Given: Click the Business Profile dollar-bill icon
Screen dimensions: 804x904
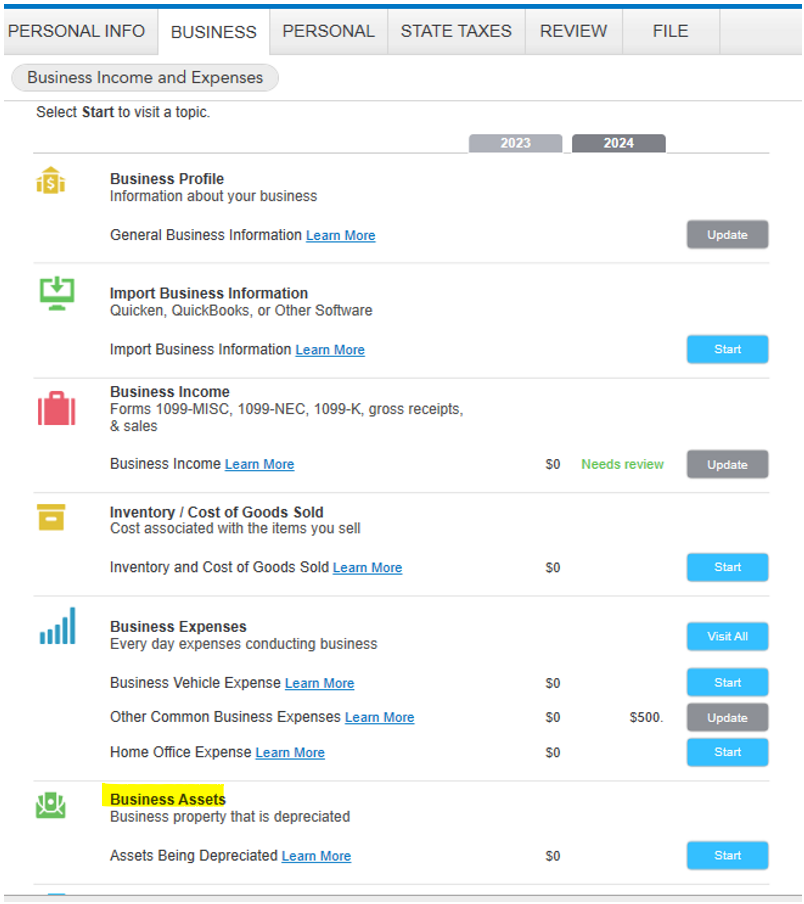Looking at the screenshot, I should (51, 181).
